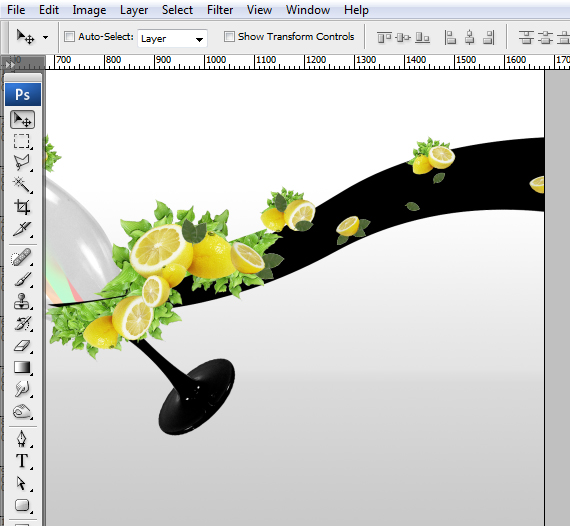This screenshot has width=570, height=526.
Task: Select the Eraser tool
Action: coord(22,345)
